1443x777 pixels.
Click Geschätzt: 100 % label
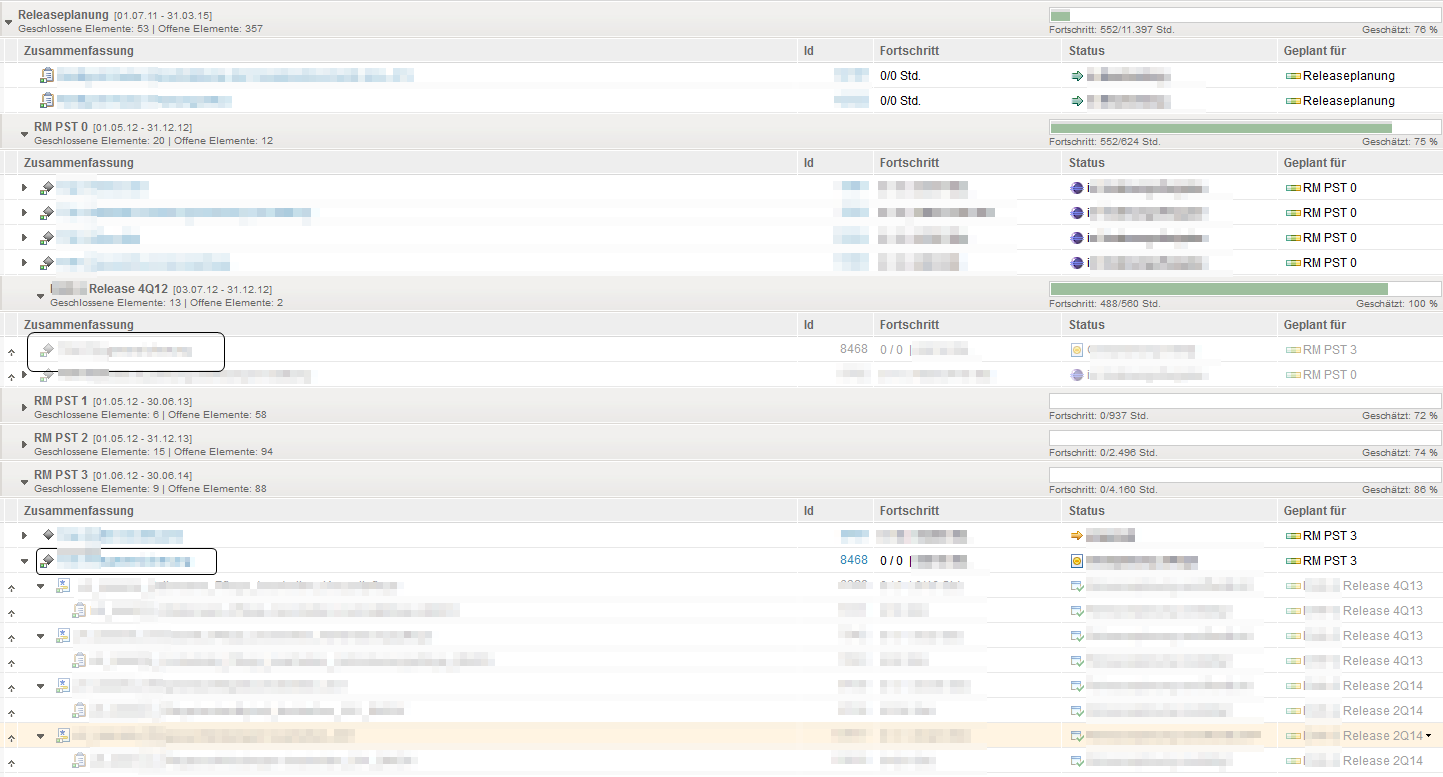[1397, 304]
